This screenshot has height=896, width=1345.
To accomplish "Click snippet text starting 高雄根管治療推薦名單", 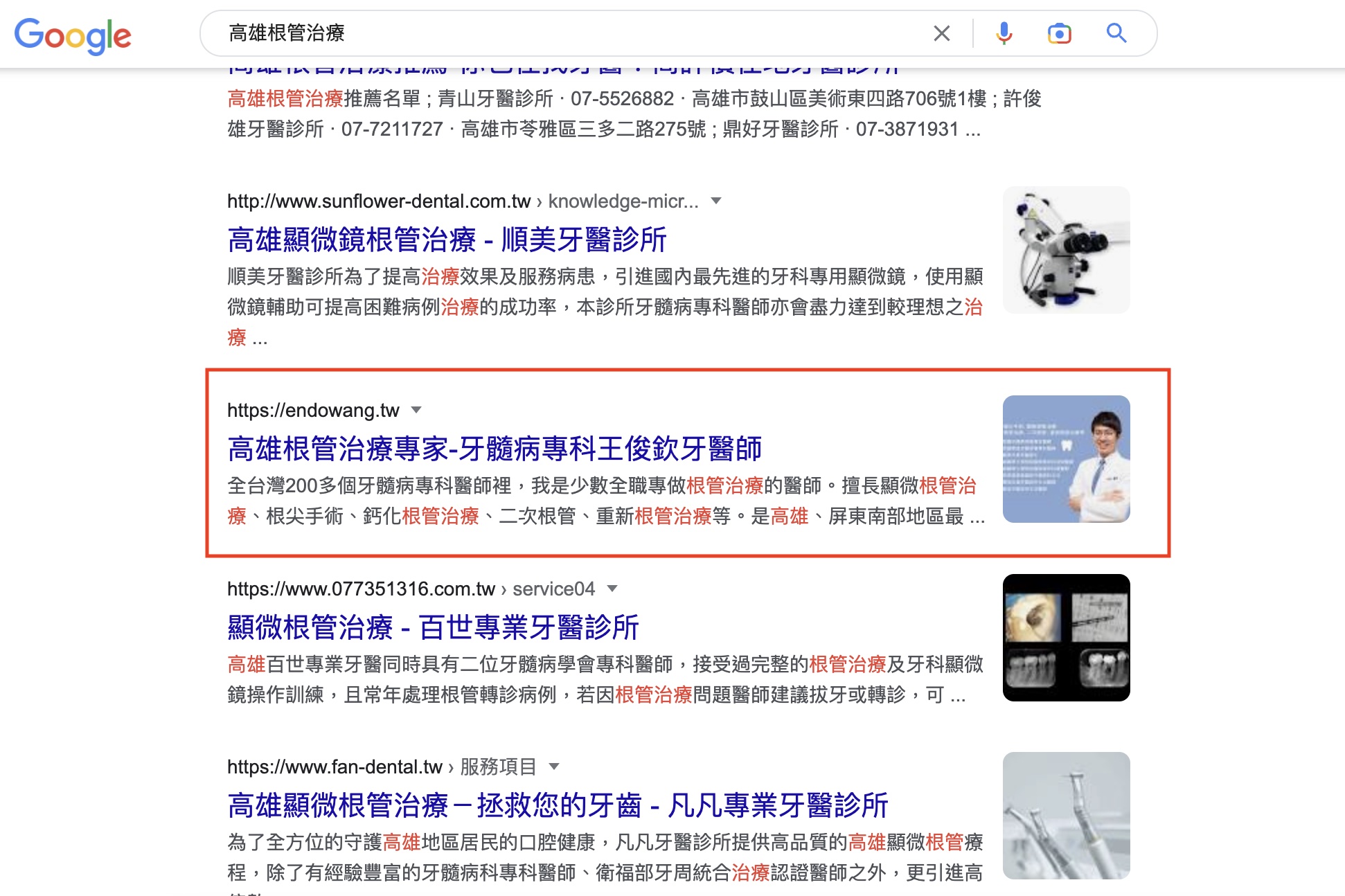I will pos(634,114).
